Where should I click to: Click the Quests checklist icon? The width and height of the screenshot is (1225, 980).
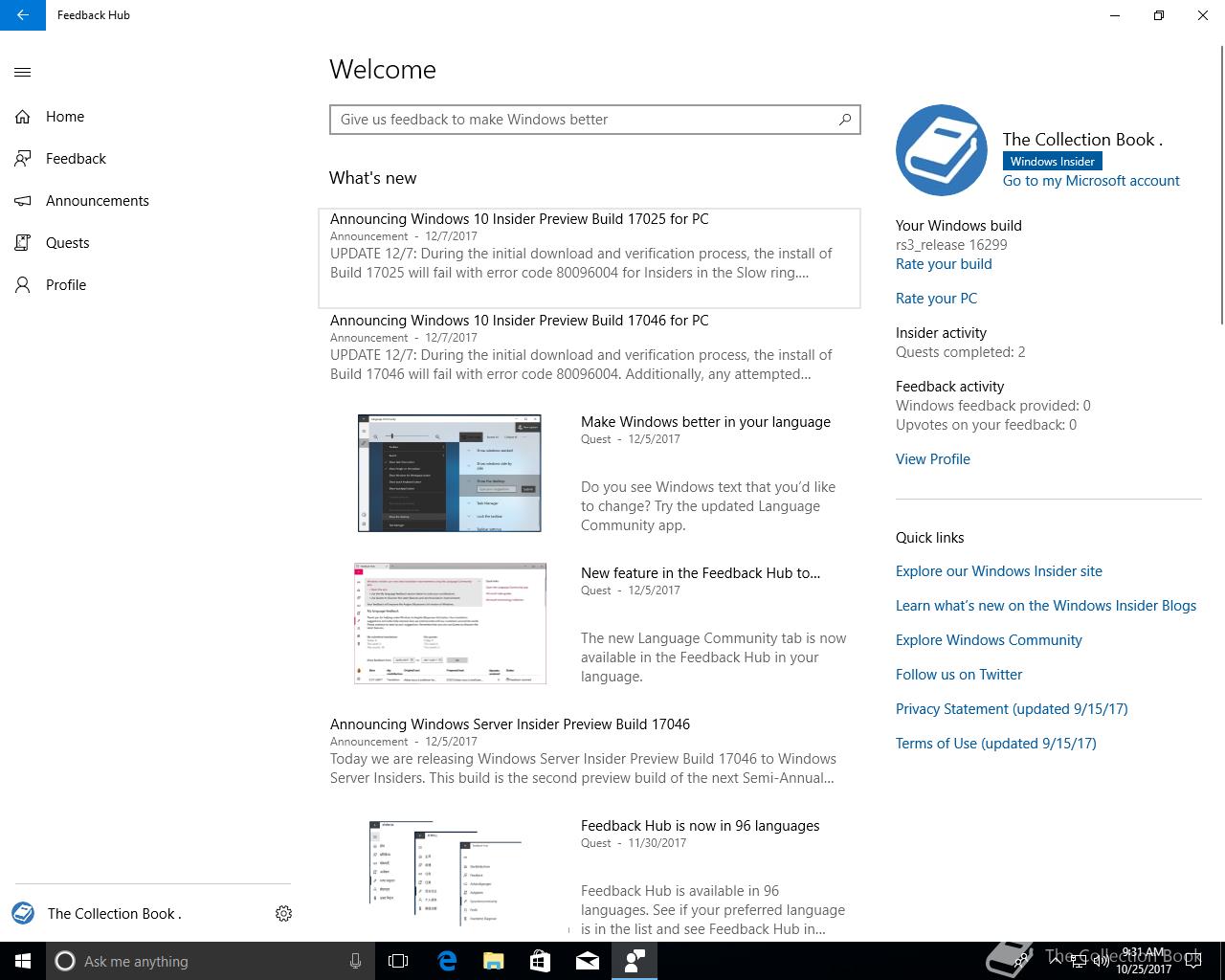point(23,243)
